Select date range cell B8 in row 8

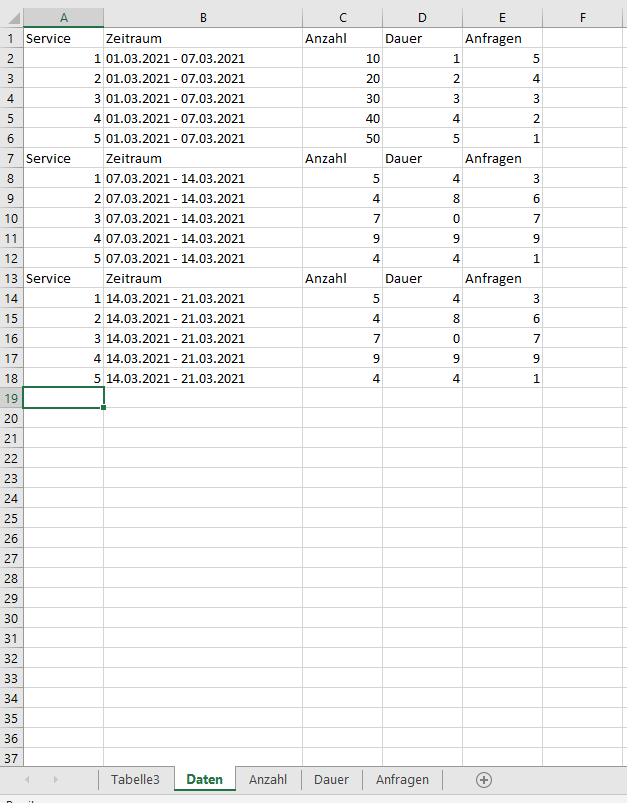tap(203, 178)
